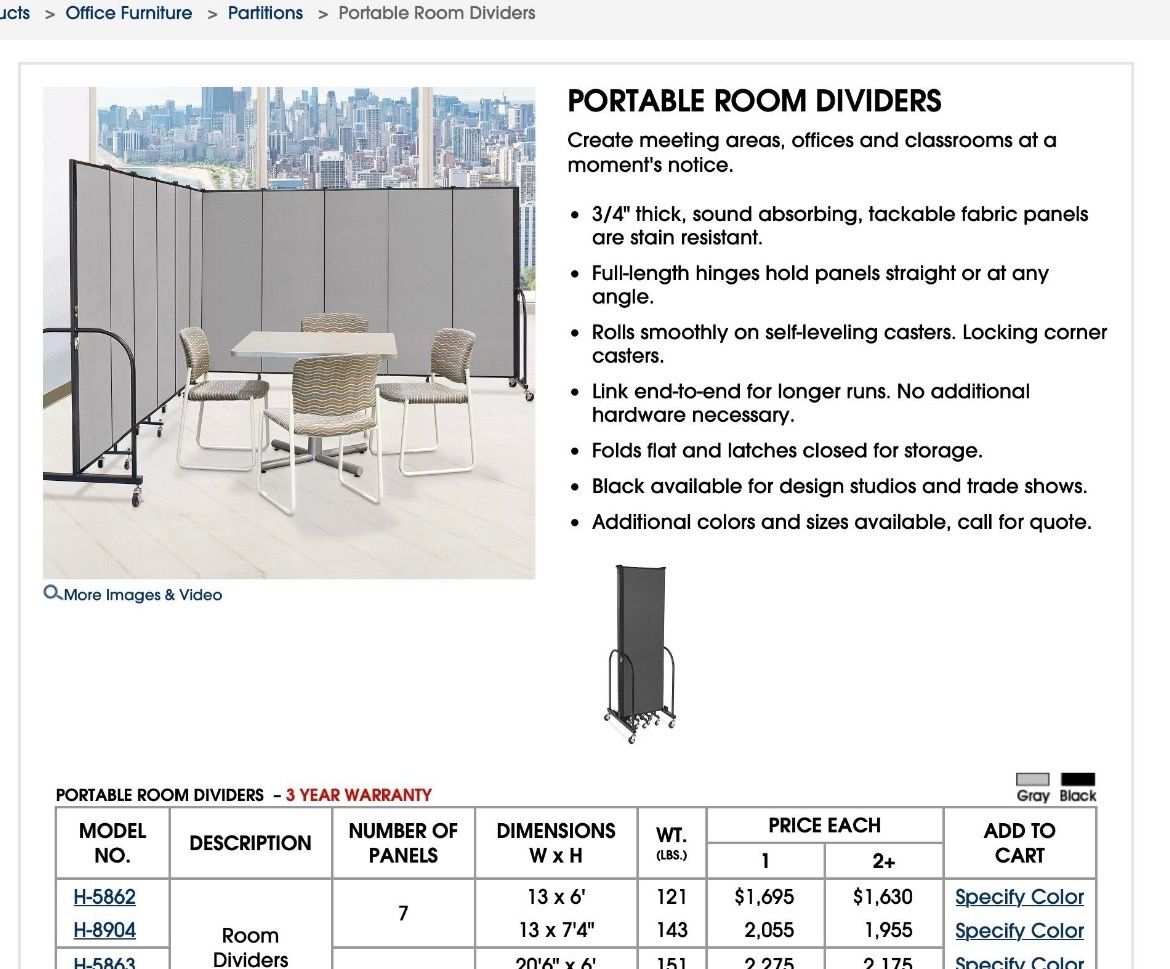1170x969 pixels.
Task: Click the ADD TO CART column header
Action: tap(1019, 843)
